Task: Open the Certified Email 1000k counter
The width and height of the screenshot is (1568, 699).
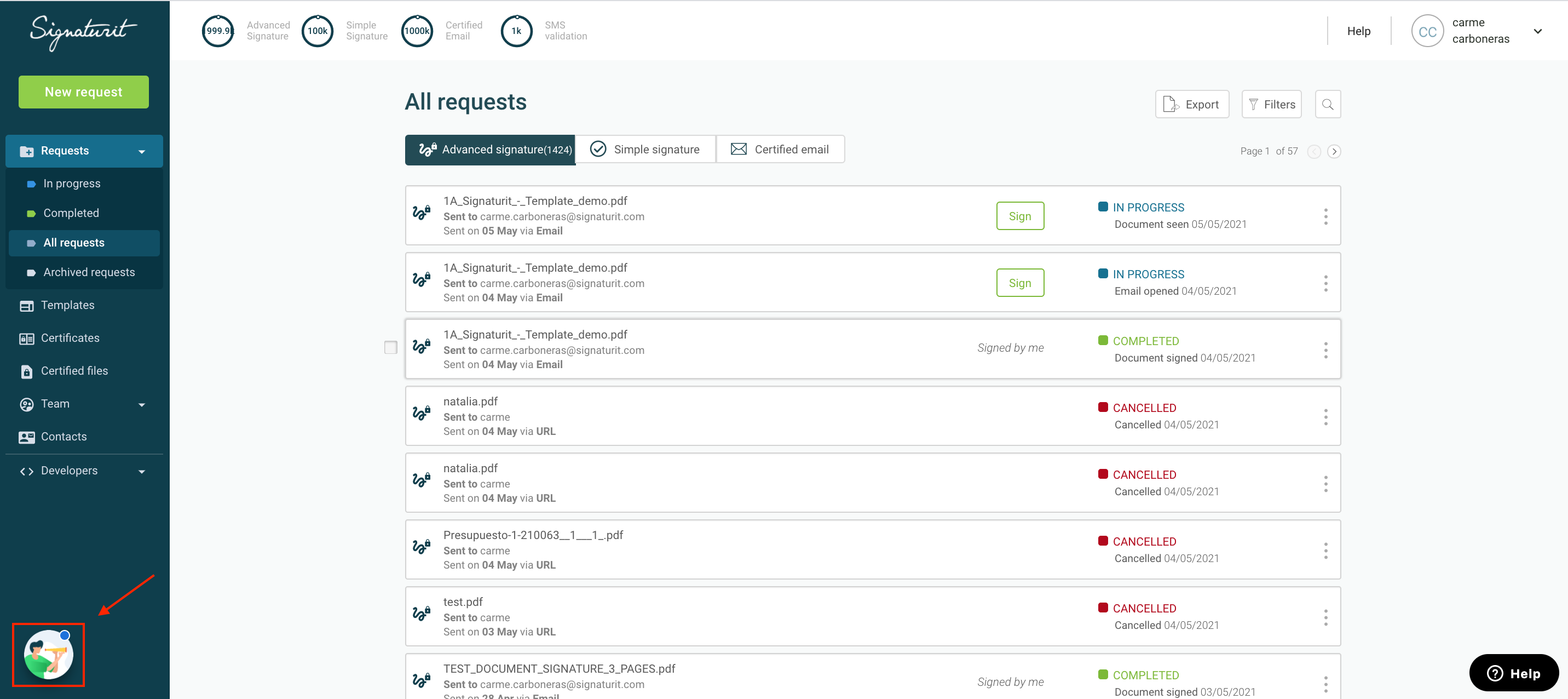Action: (417, 31)
